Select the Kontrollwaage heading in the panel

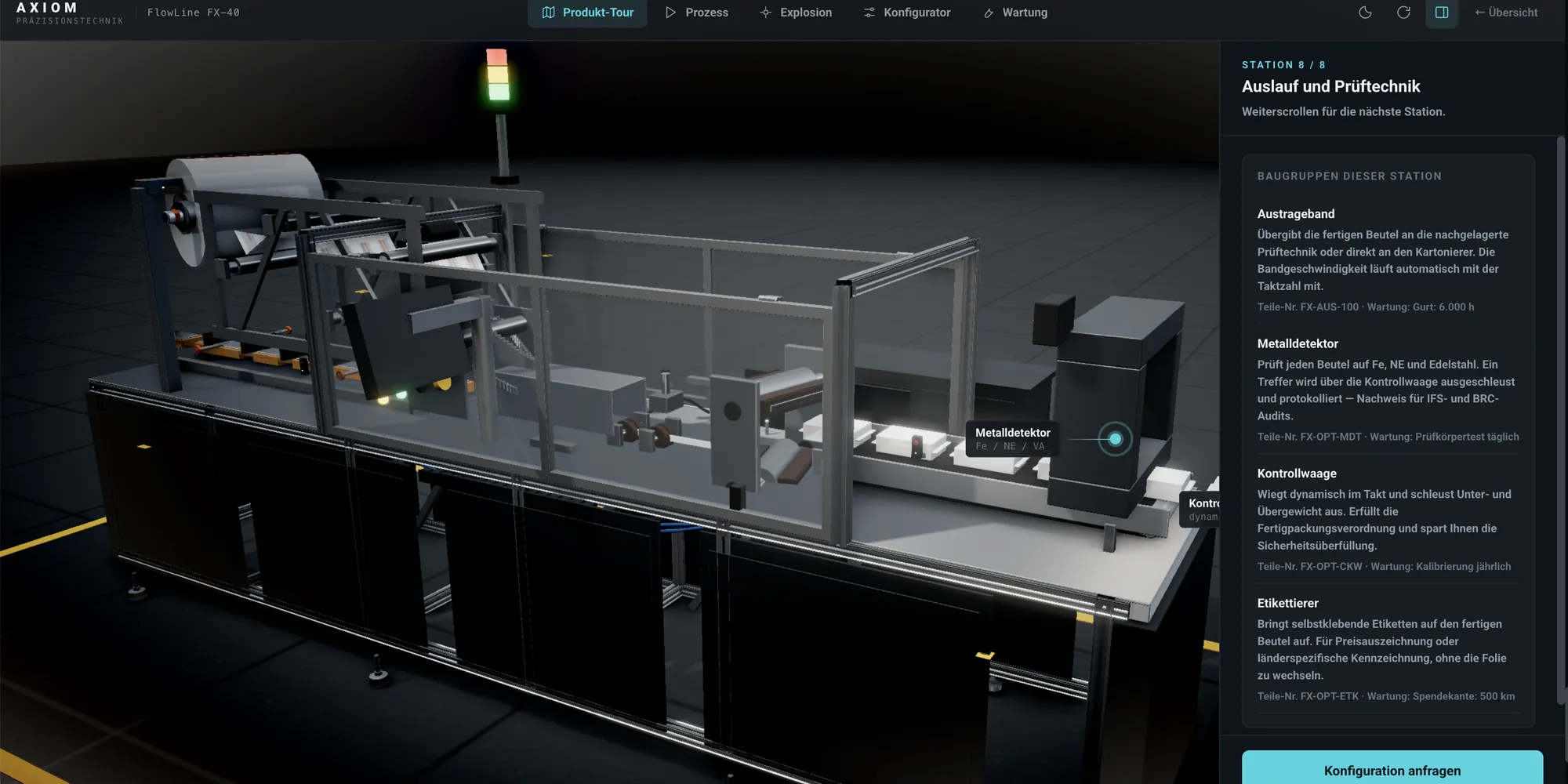(x=1297, y=474)
